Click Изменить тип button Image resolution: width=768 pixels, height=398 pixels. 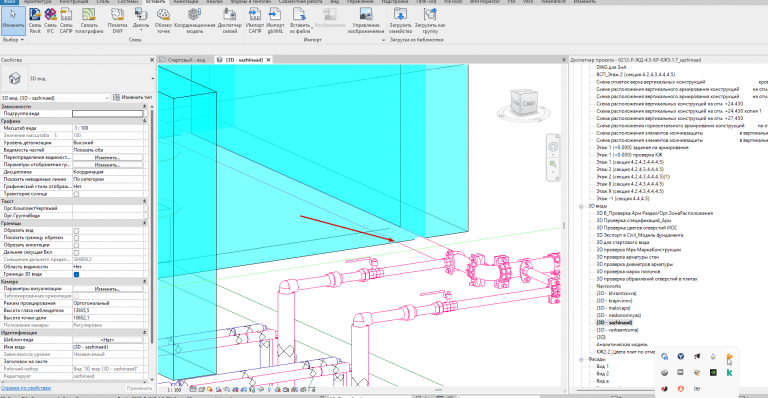pos(133,97)
